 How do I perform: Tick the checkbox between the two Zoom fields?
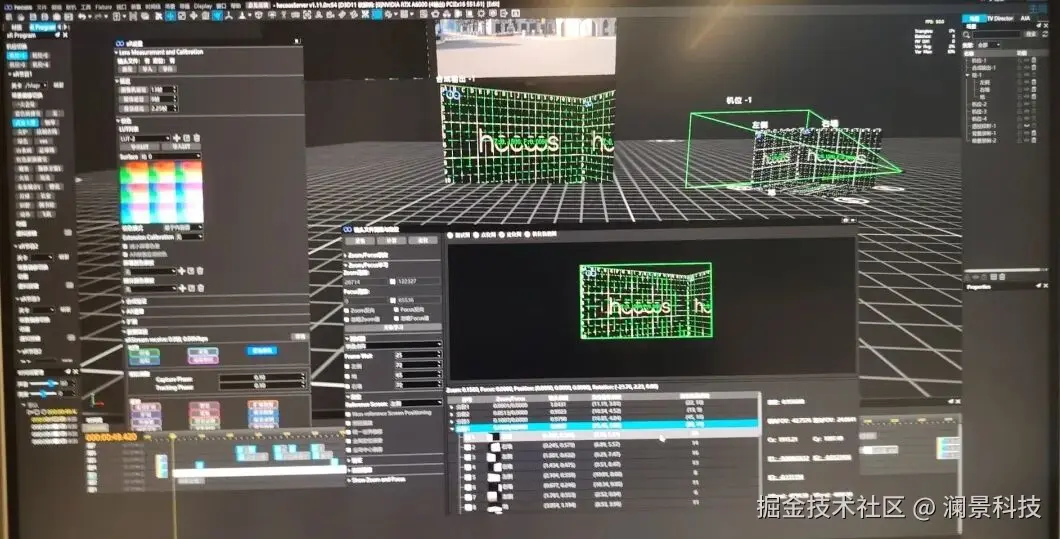(x=393, y=281)
